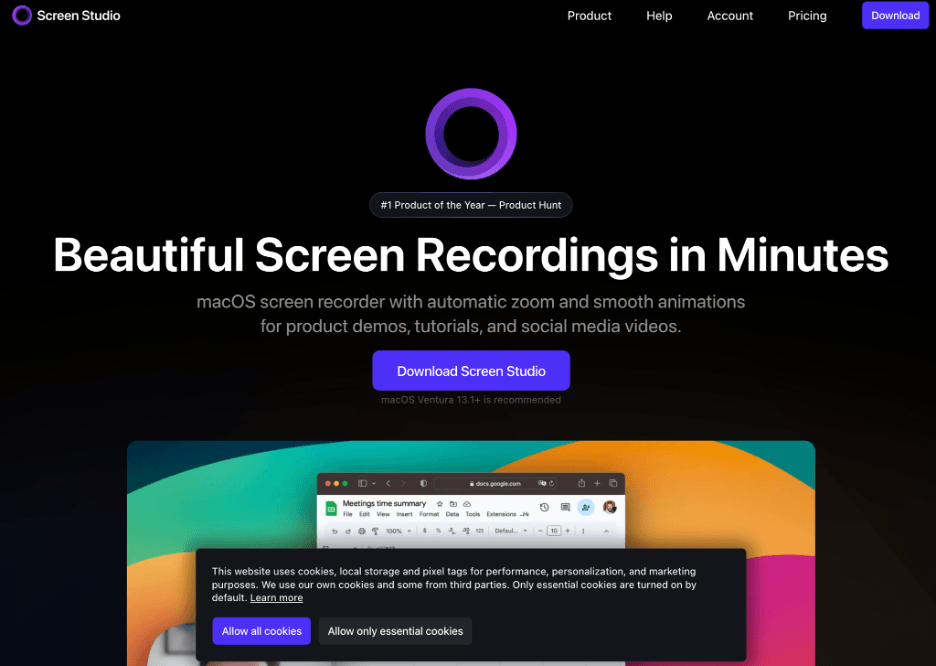The height and width of the screenshot is (666, 936).
Task: Click the Beautiful Screen Recordings in Minutes headline
Action: pyautogui.click(x=471, y=255)
